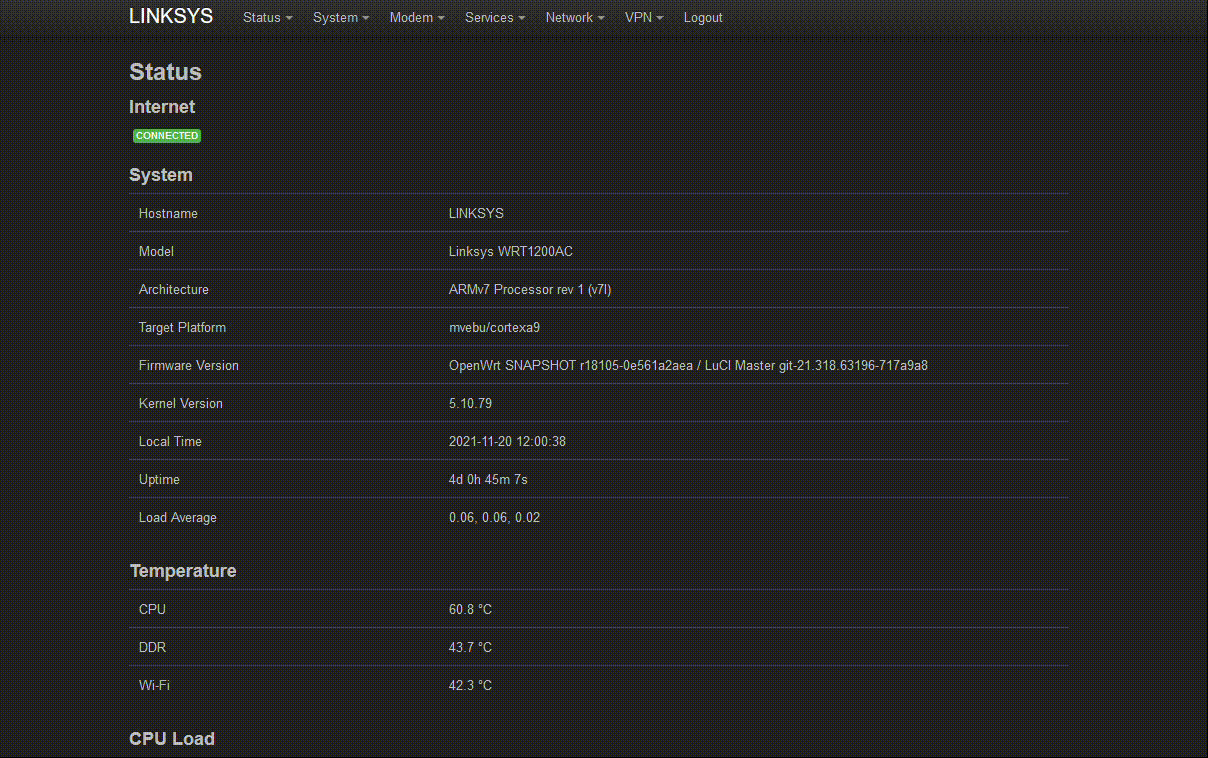Click the Wi-Fi label in Temperature table
The width and height of the screenshot is (1208, 758).
154,685
